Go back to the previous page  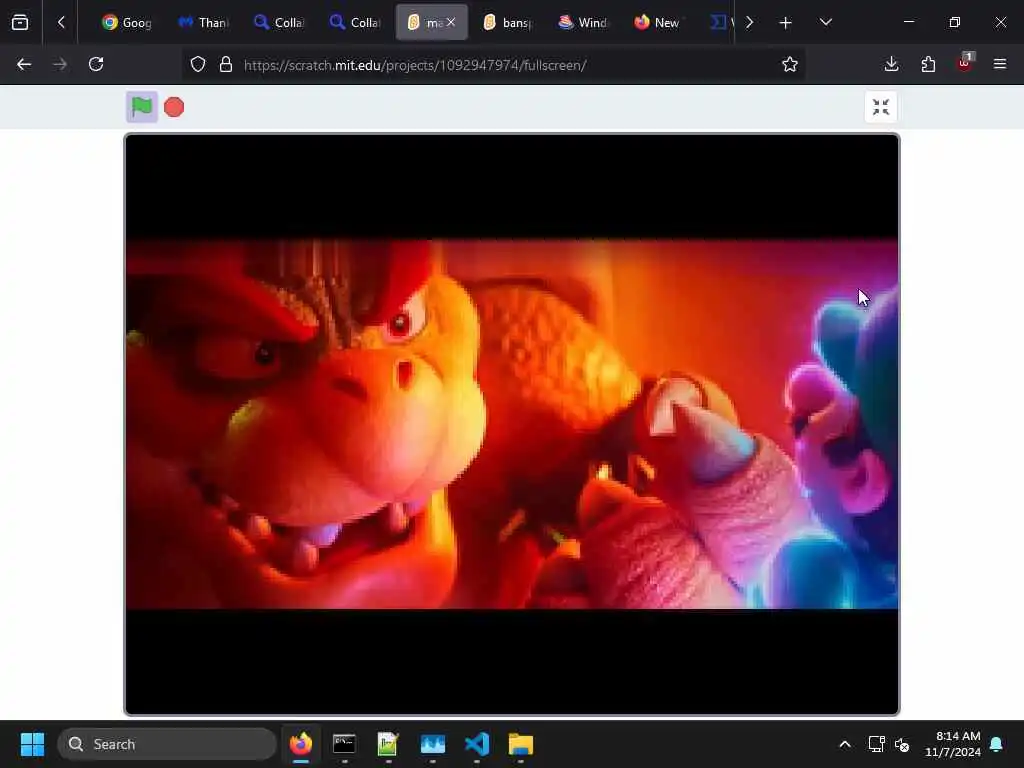coord(24,65)
